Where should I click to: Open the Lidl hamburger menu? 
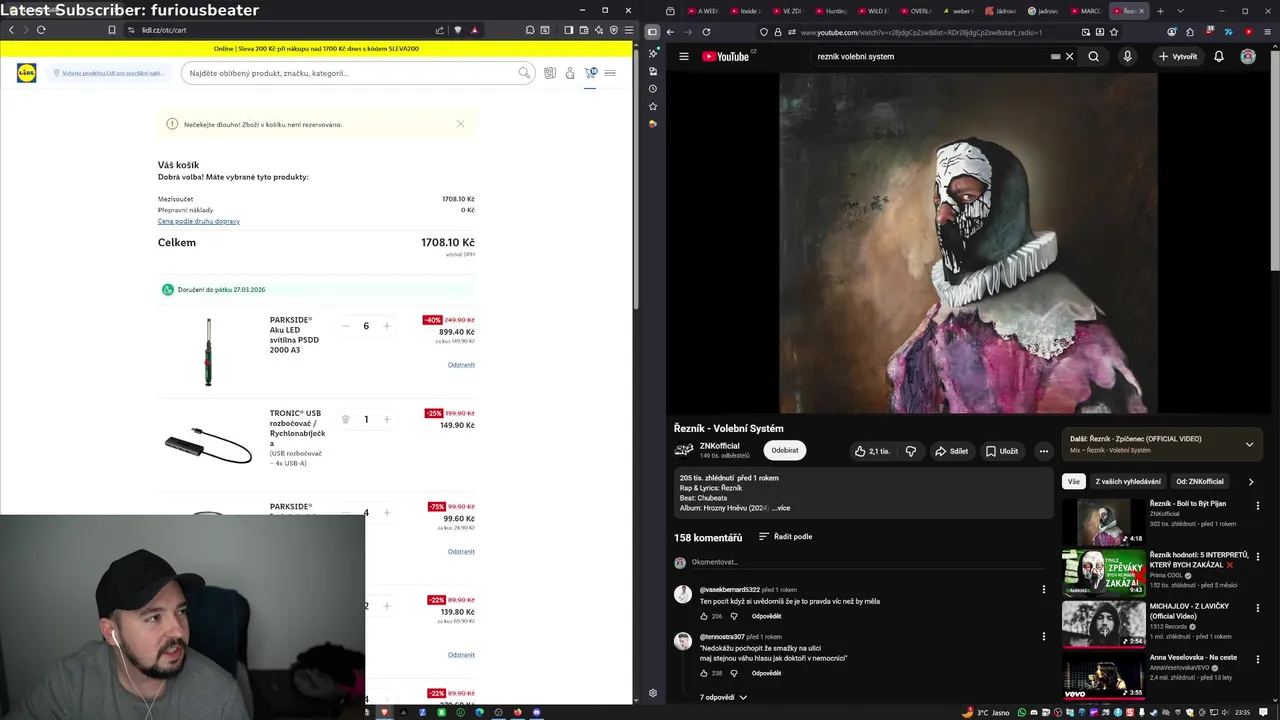[610, 73]
